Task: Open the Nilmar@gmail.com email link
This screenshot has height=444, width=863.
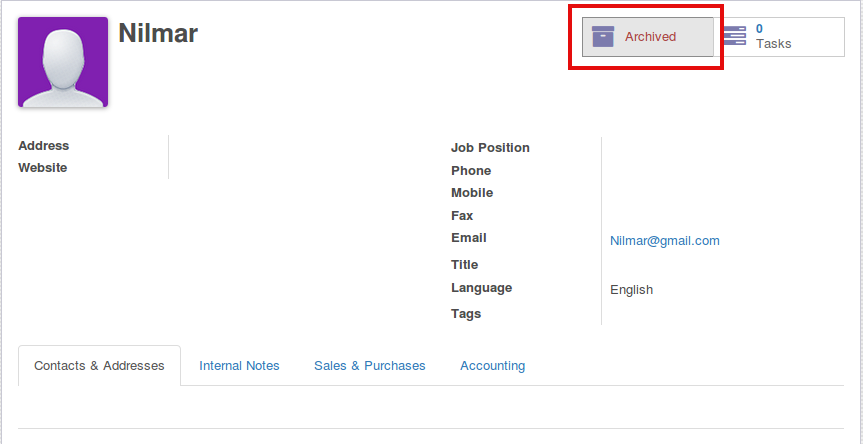Action: (x=665, y=241)
